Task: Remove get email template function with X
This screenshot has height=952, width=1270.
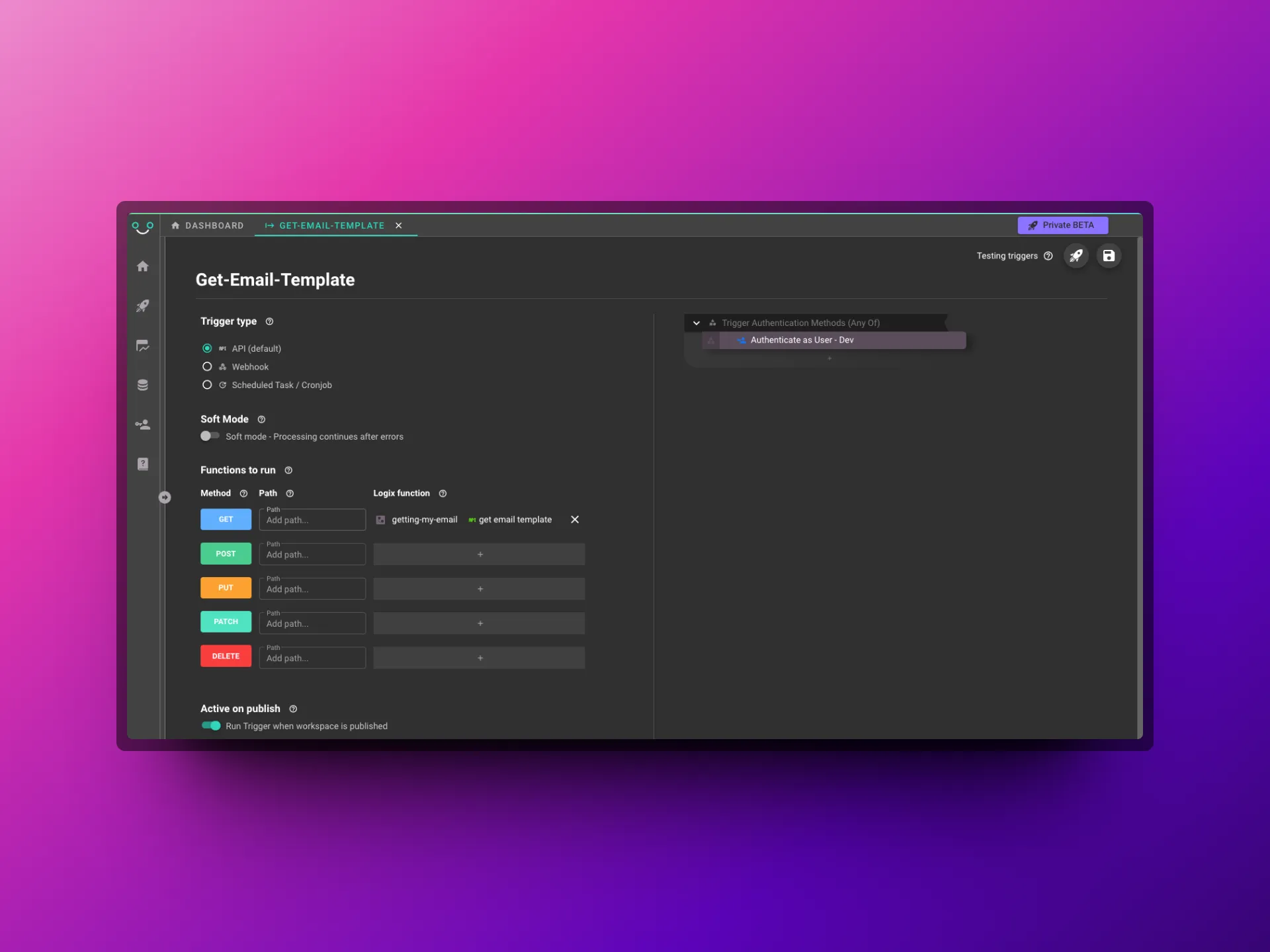Action: click(575, 519)
